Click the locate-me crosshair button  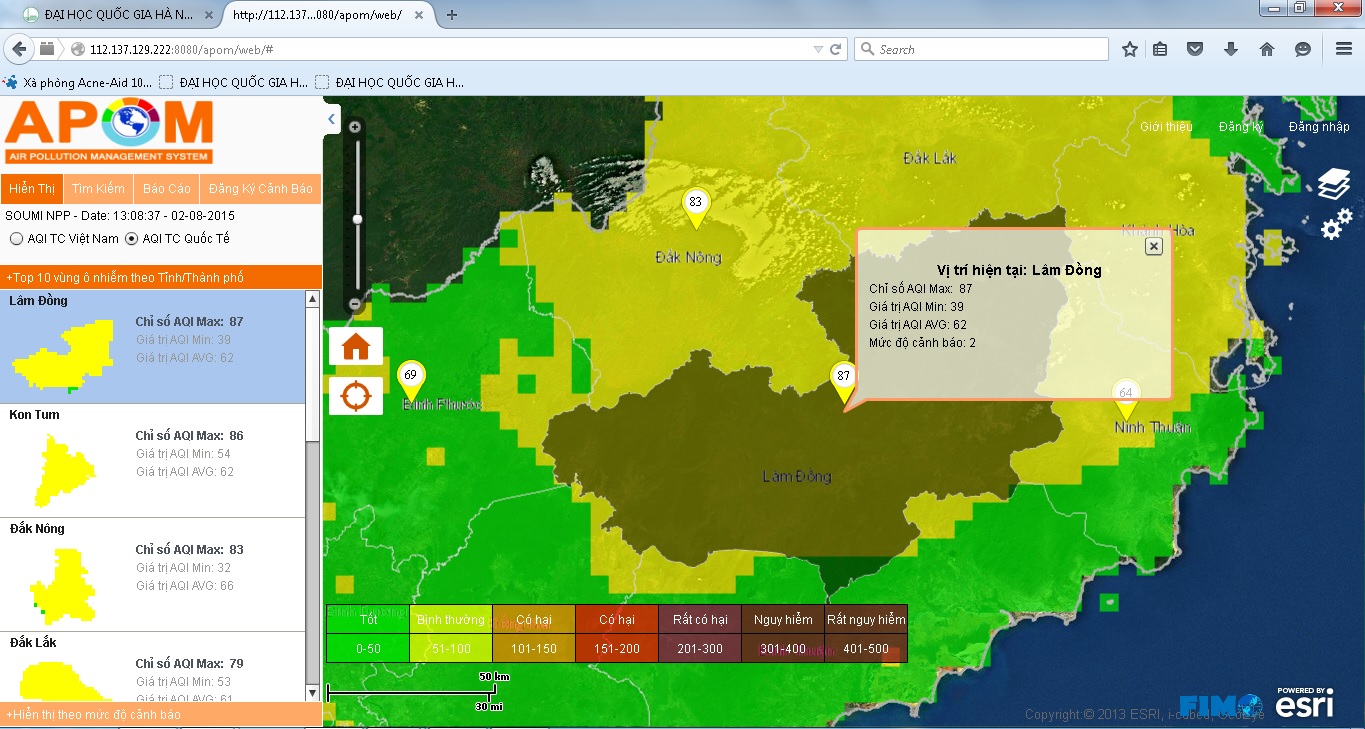(356, 395)
